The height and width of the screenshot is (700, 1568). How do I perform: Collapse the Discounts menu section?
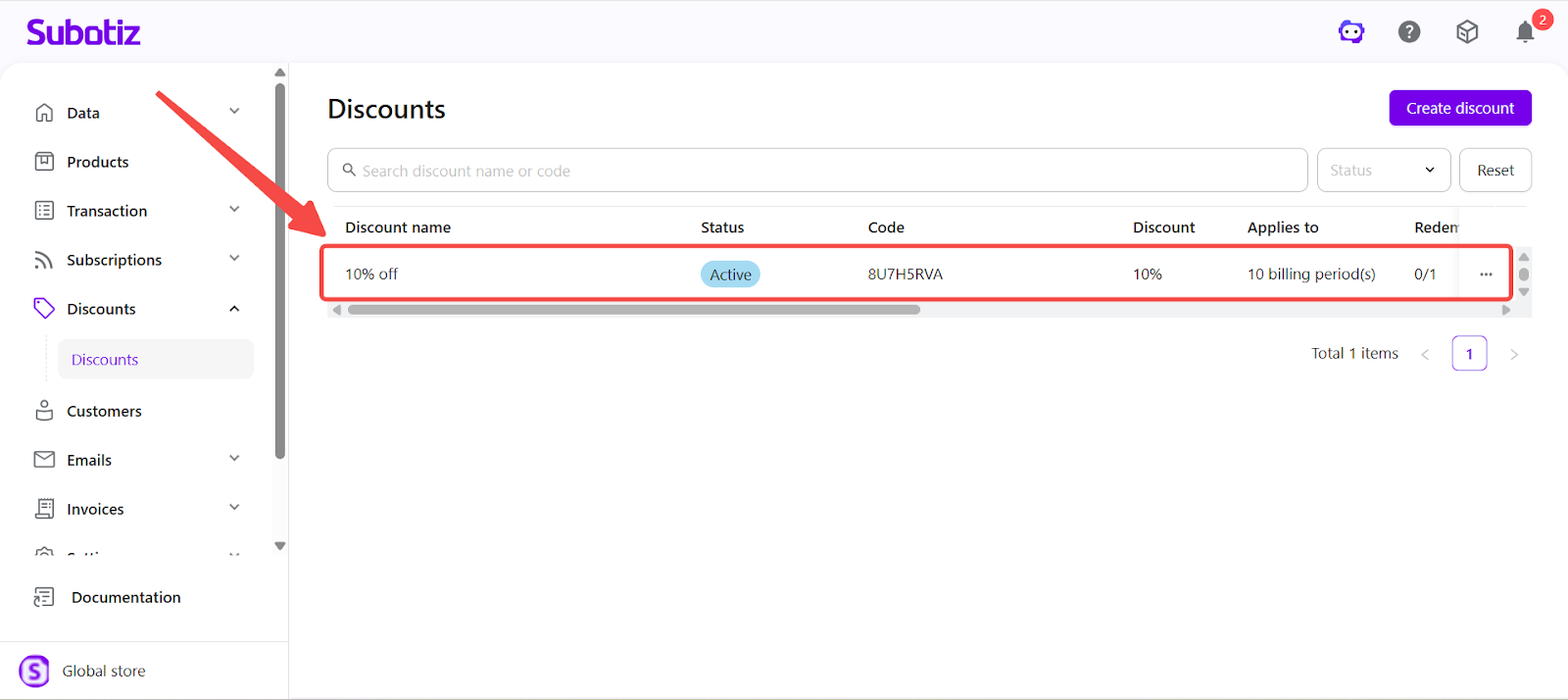(234, 309)
